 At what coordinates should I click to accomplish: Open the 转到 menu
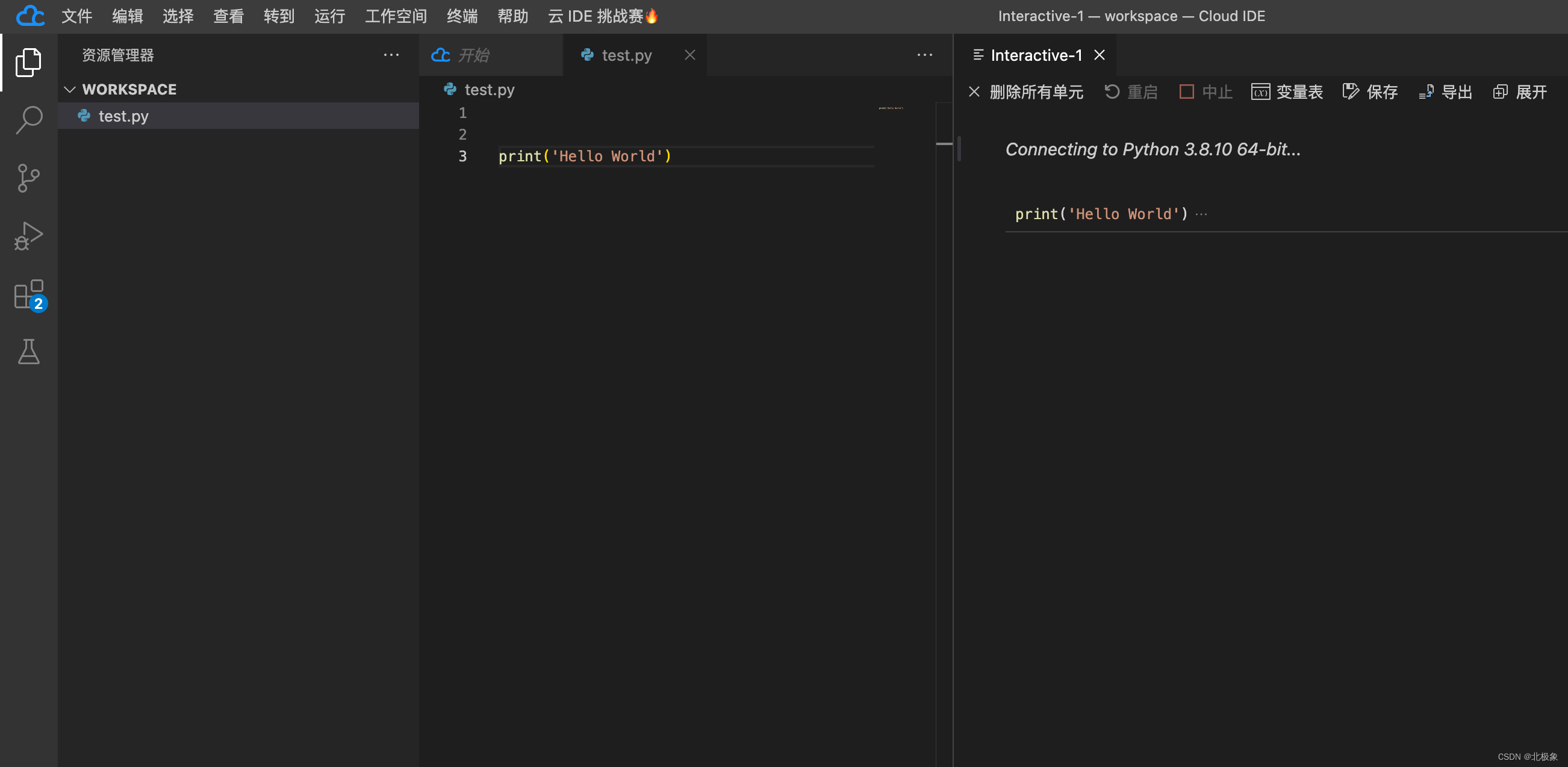click(279, 16)
